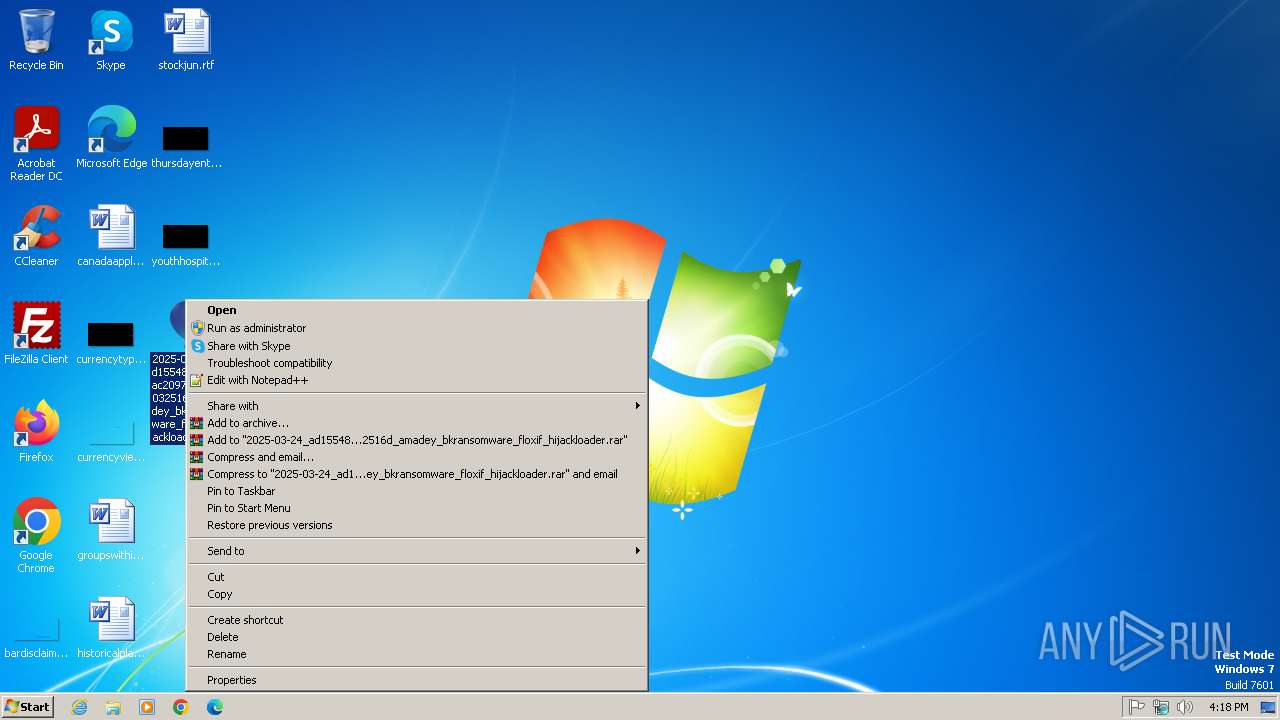The height and width of the screenshot is (720, 1280).
Task: Open Google Chrome desktop shortcut
Action: pos(36,536)
